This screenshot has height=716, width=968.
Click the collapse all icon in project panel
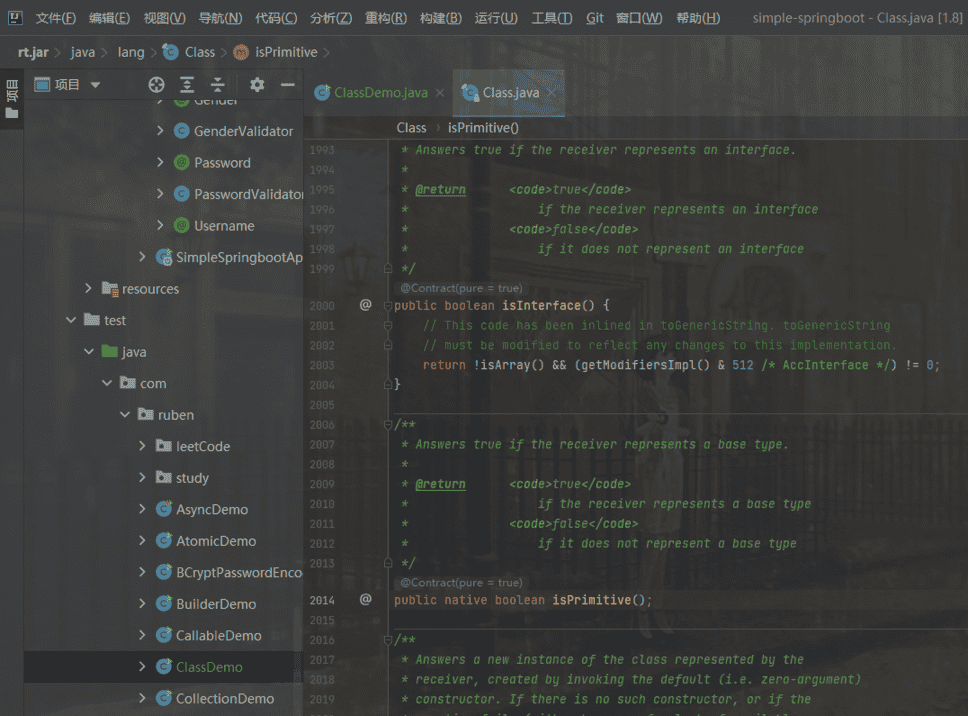click(217, 85)
